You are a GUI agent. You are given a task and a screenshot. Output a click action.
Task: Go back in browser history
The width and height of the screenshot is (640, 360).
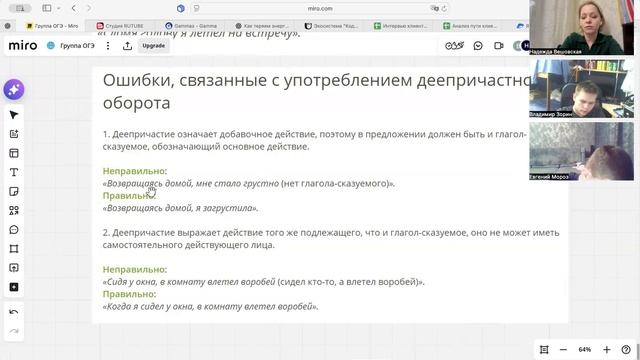click(x=74, y=8)
